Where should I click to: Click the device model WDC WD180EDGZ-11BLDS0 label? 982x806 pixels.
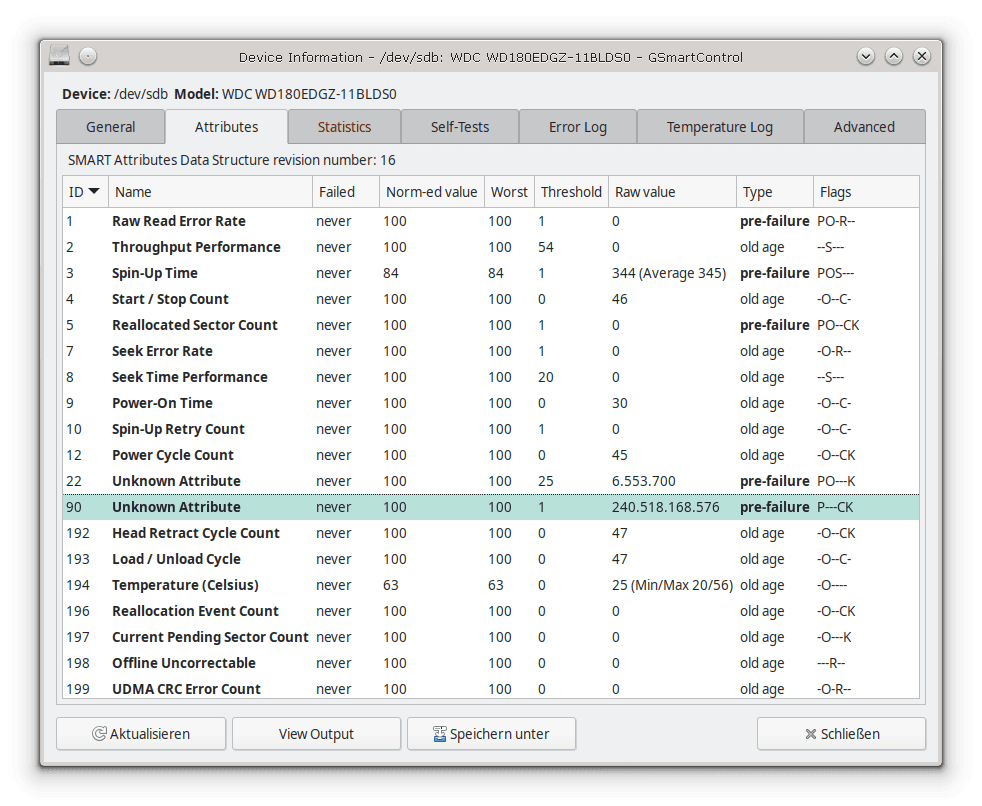[309, 95]
